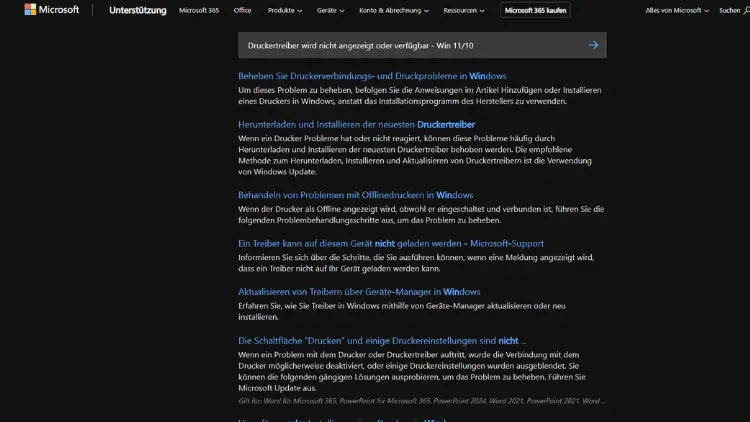Open Die Schaltfläche "Drucken" result link

pyautogui.click(x=382, y=341)
